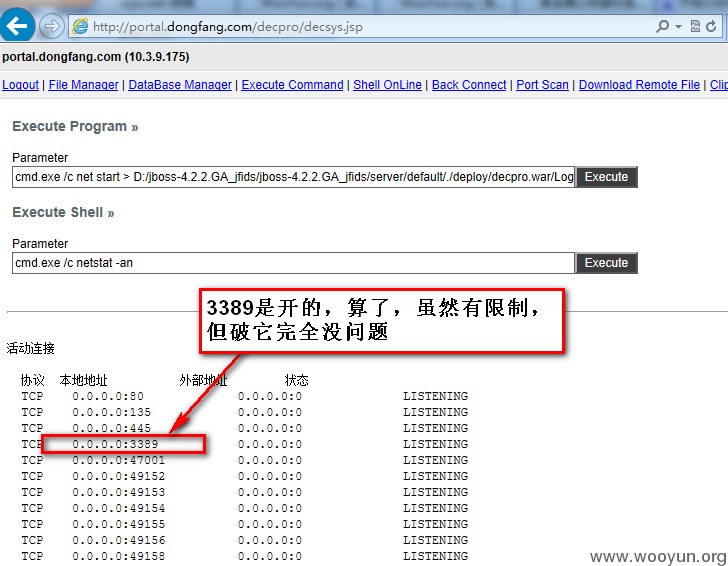Click the 协议 column header
The height and width of the screenshot is (566, 728).
coord(32,380)
